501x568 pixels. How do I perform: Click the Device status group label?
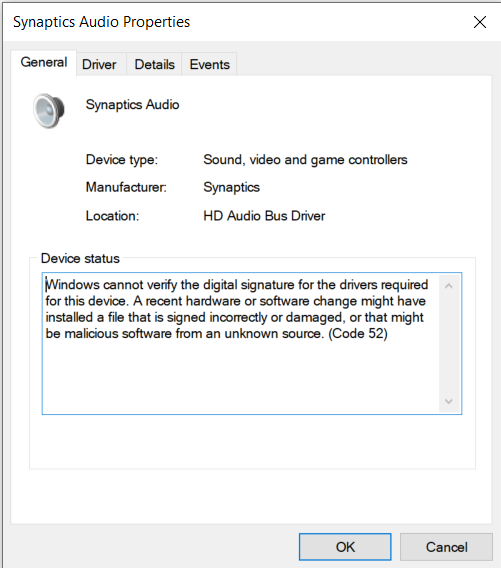click(80, 259)
